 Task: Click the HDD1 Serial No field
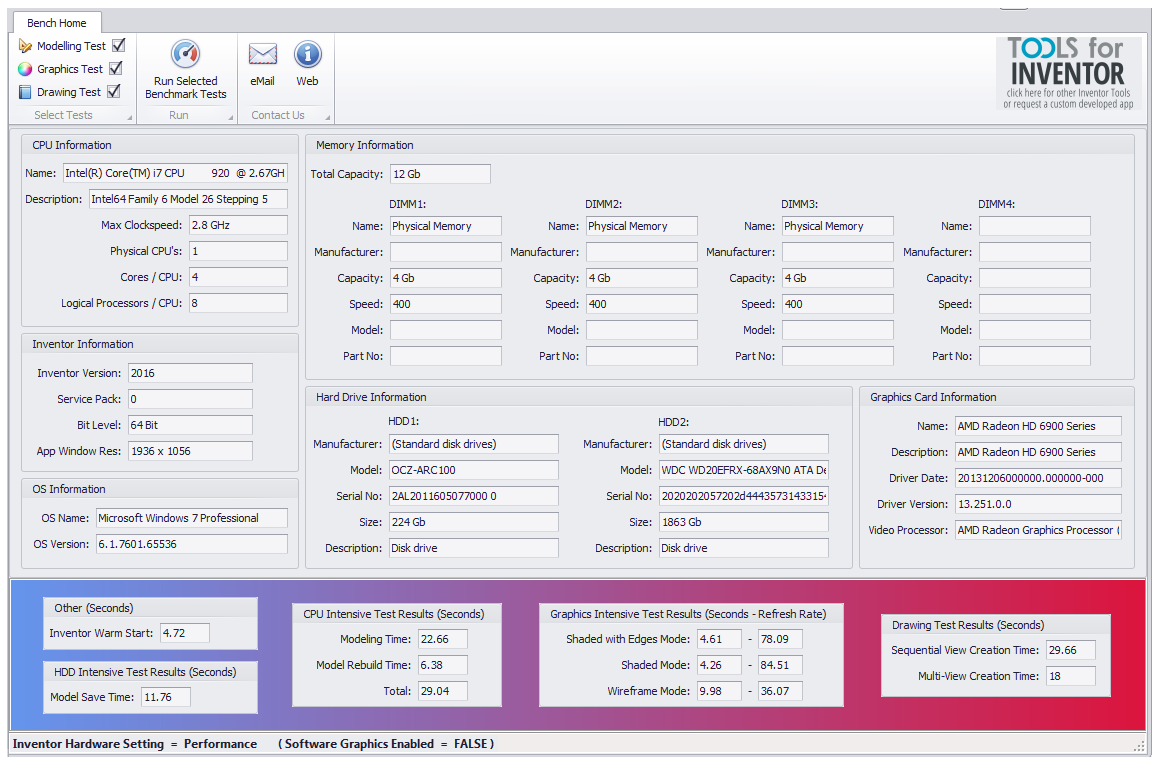[474, 496]
